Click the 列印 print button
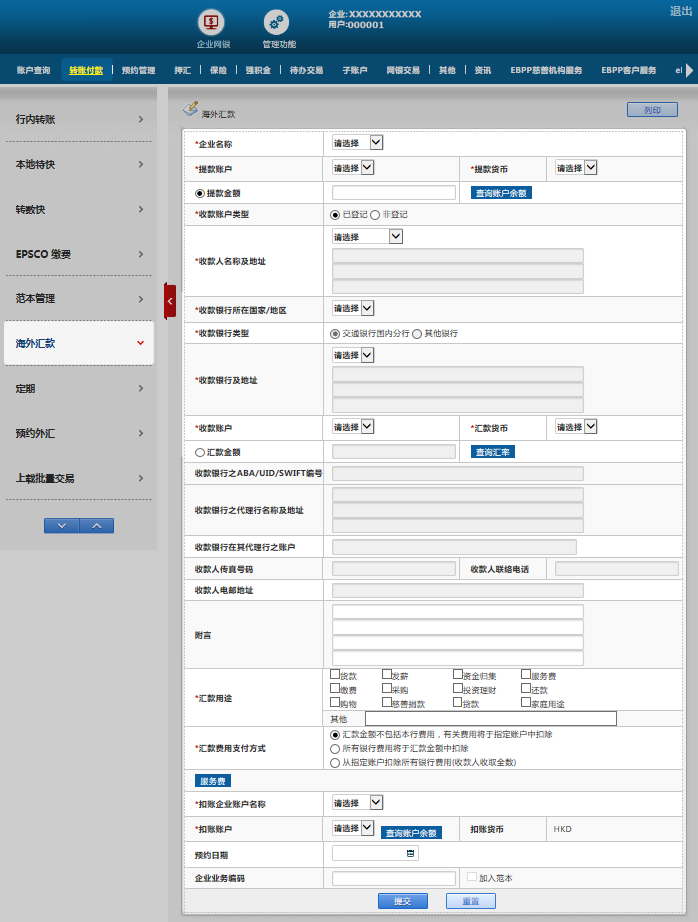The height and width of the screenshot is (922, 698). coord(652,110)
